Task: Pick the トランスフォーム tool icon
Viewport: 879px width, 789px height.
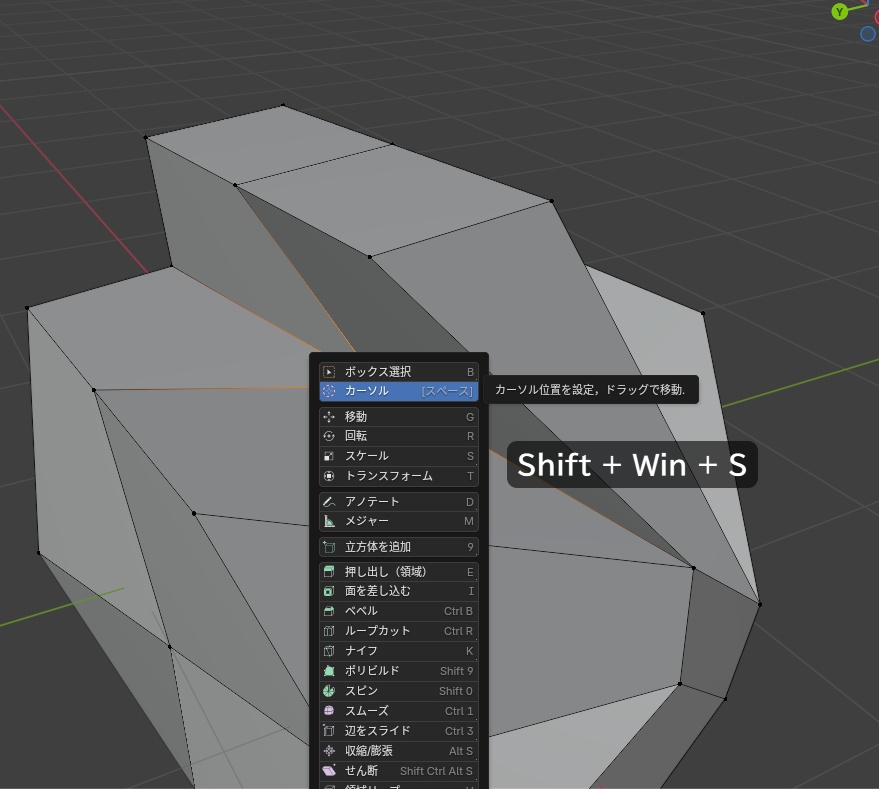Action: tap(329, 476)
